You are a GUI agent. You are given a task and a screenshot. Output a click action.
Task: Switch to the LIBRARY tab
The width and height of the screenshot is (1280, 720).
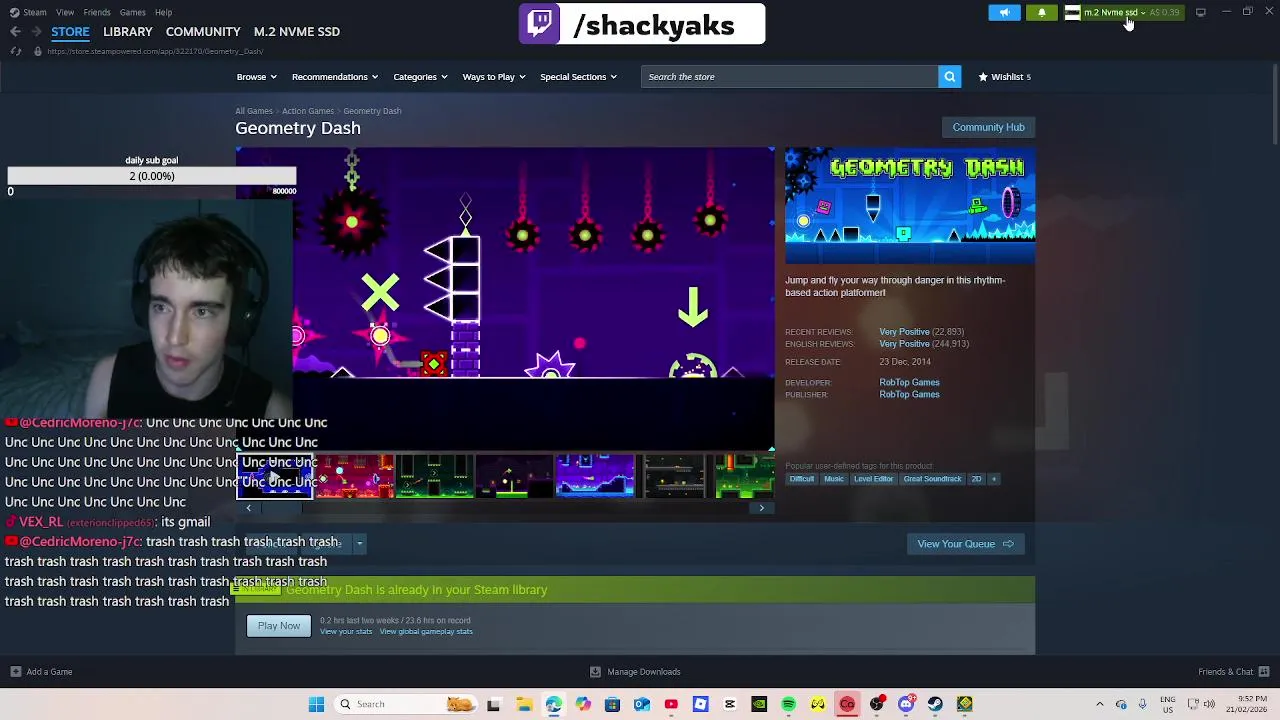128,32
